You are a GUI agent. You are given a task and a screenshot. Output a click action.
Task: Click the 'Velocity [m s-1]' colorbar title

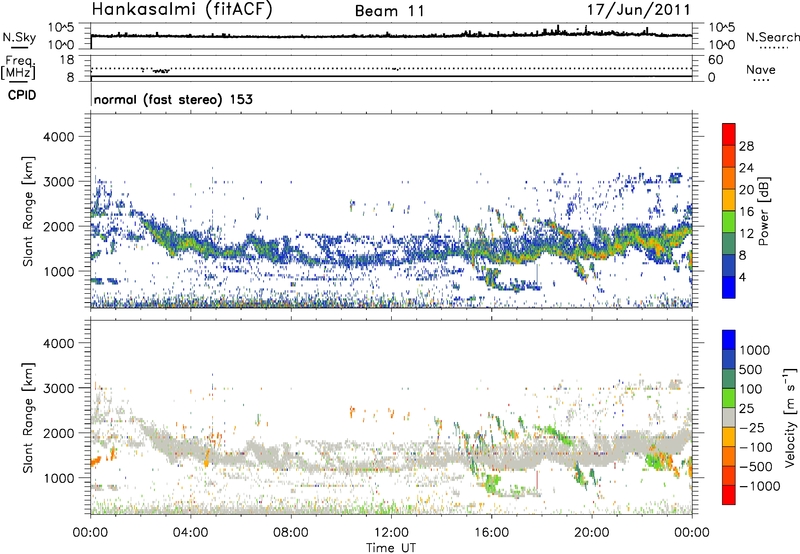click(x=790, y=417)
